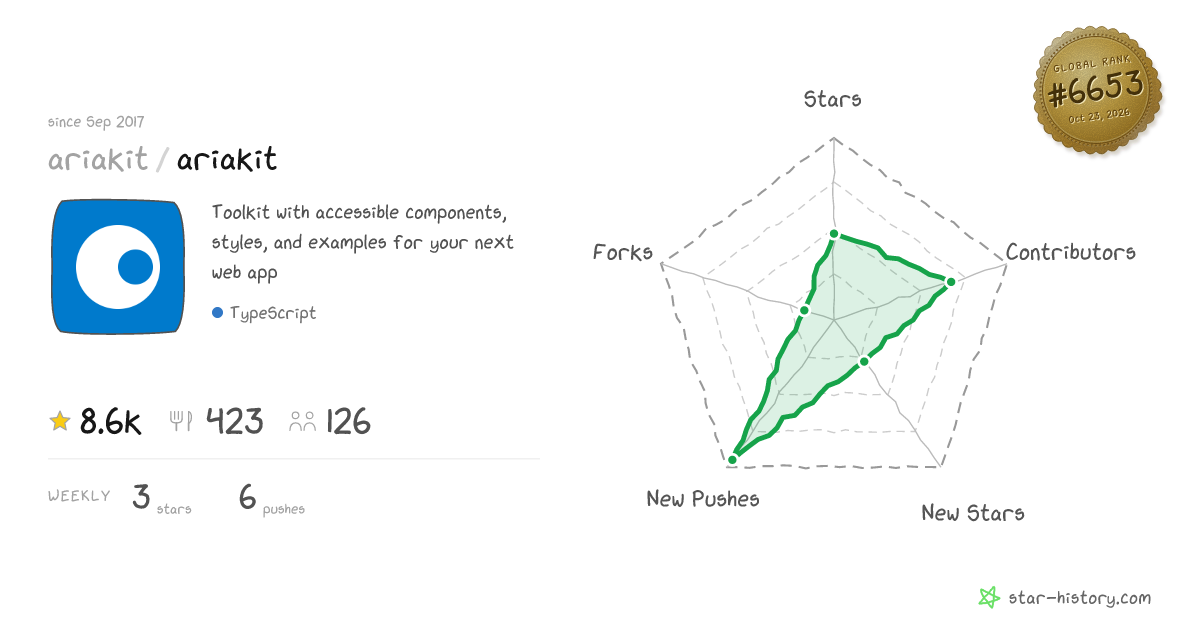Select the Contributors axis label

click(x=1071, y=252)
